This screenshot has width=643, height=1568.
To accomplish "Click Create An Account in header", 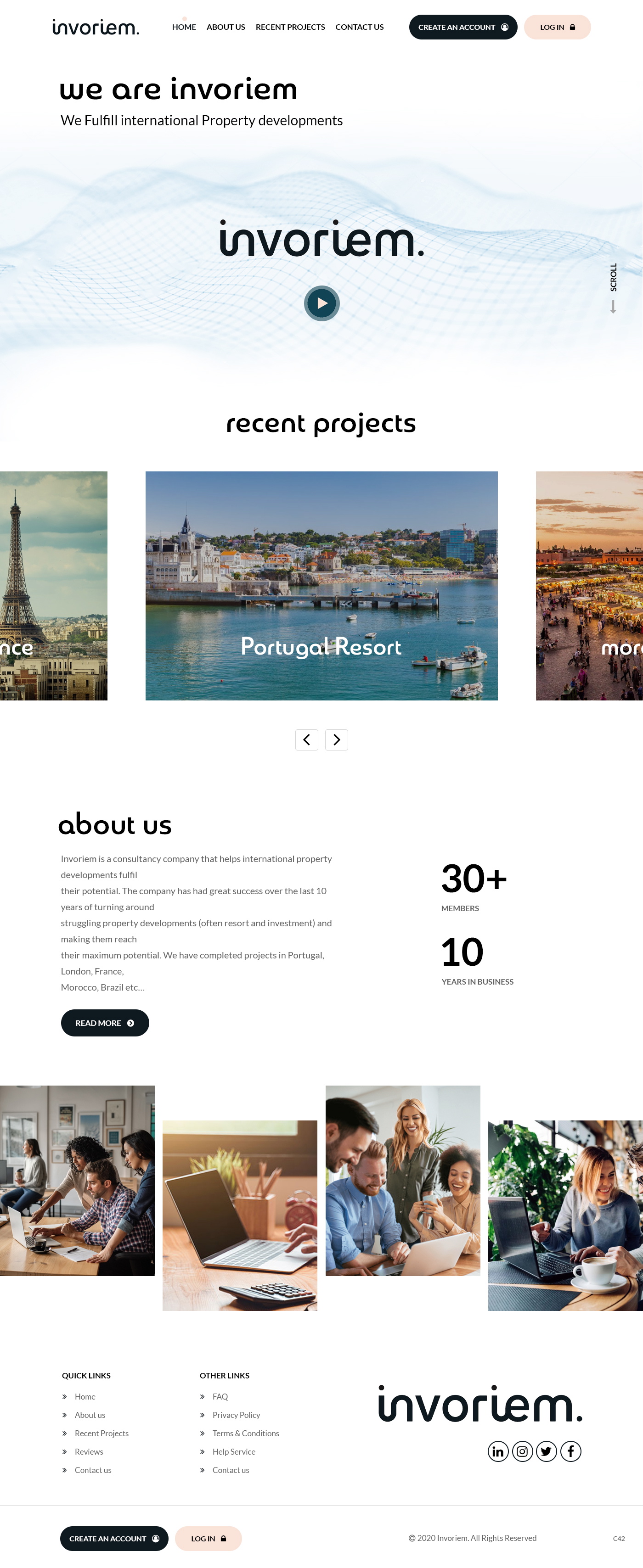I will 463,28.
